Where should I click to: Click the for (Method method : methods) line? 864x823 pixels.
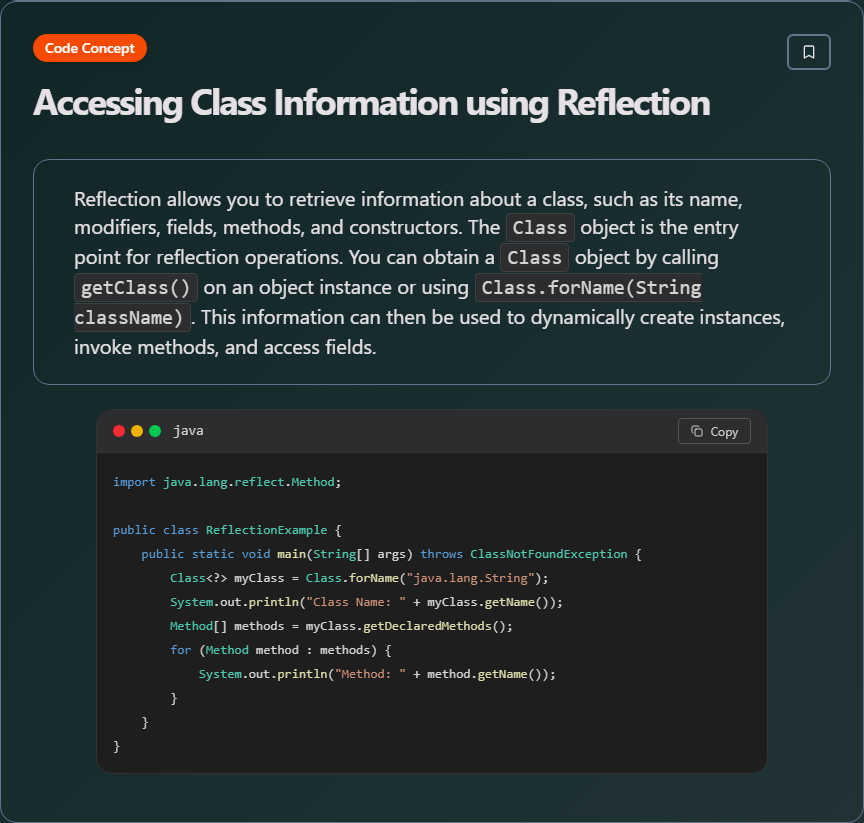point(280,650)
